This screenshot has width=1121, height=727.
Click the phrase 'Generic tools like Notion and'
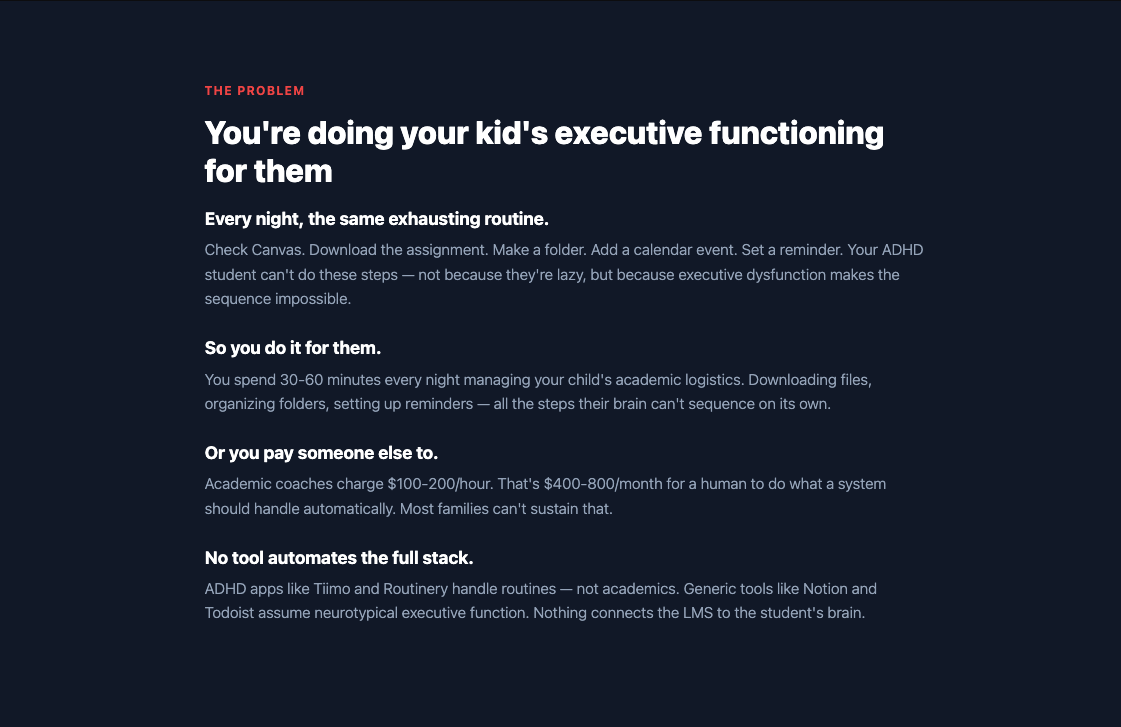coord(780,589)
